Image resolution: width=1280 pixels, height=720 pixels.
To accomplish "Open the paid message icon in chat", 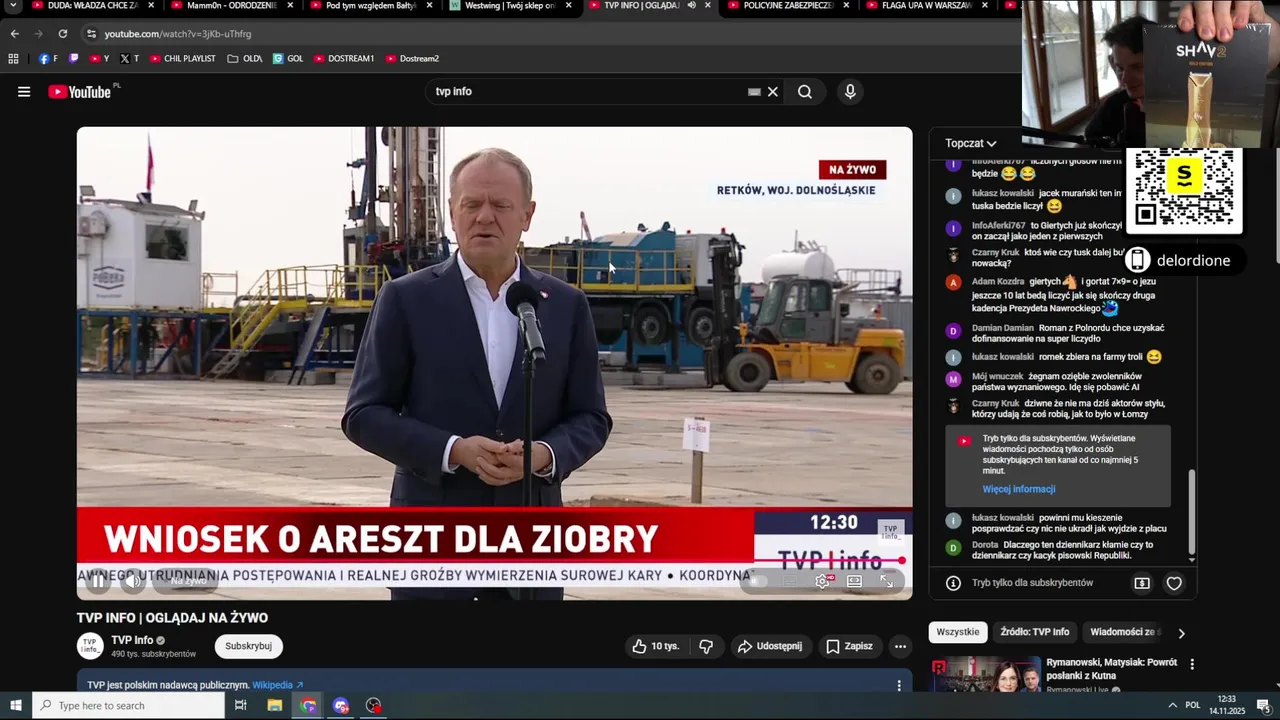I will click(x=1142, y=583).
